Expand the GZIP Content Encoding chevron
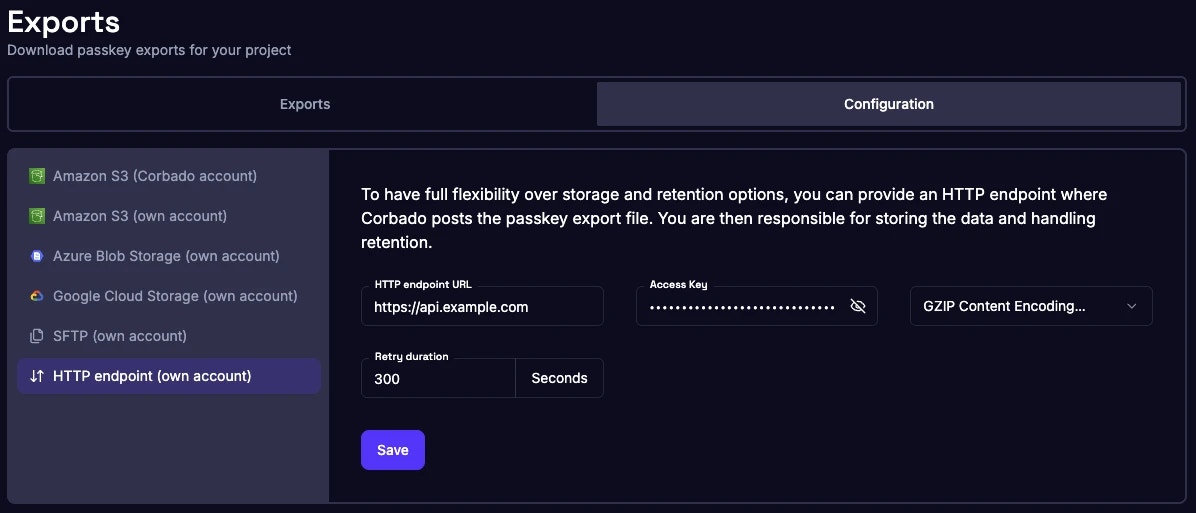Screen dimensions: 1196x513 [x=1132, y=306]
